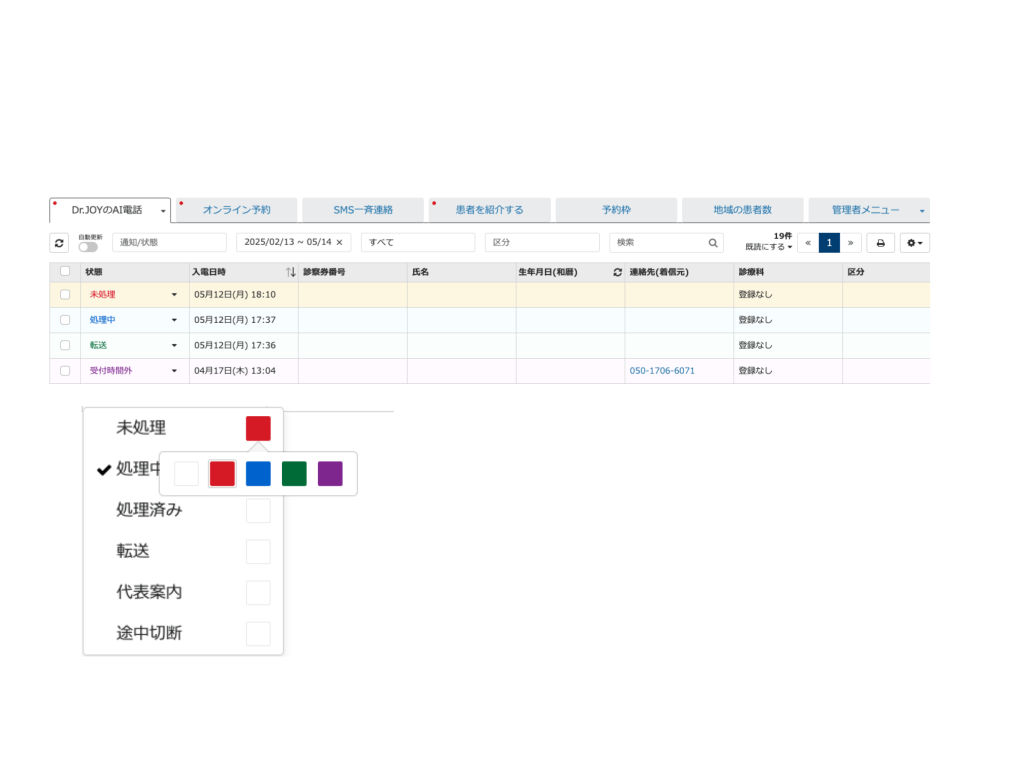Tick the checkbox for the 未処理 row
This screenshot has width=1024, height=768.
point(65,295)
